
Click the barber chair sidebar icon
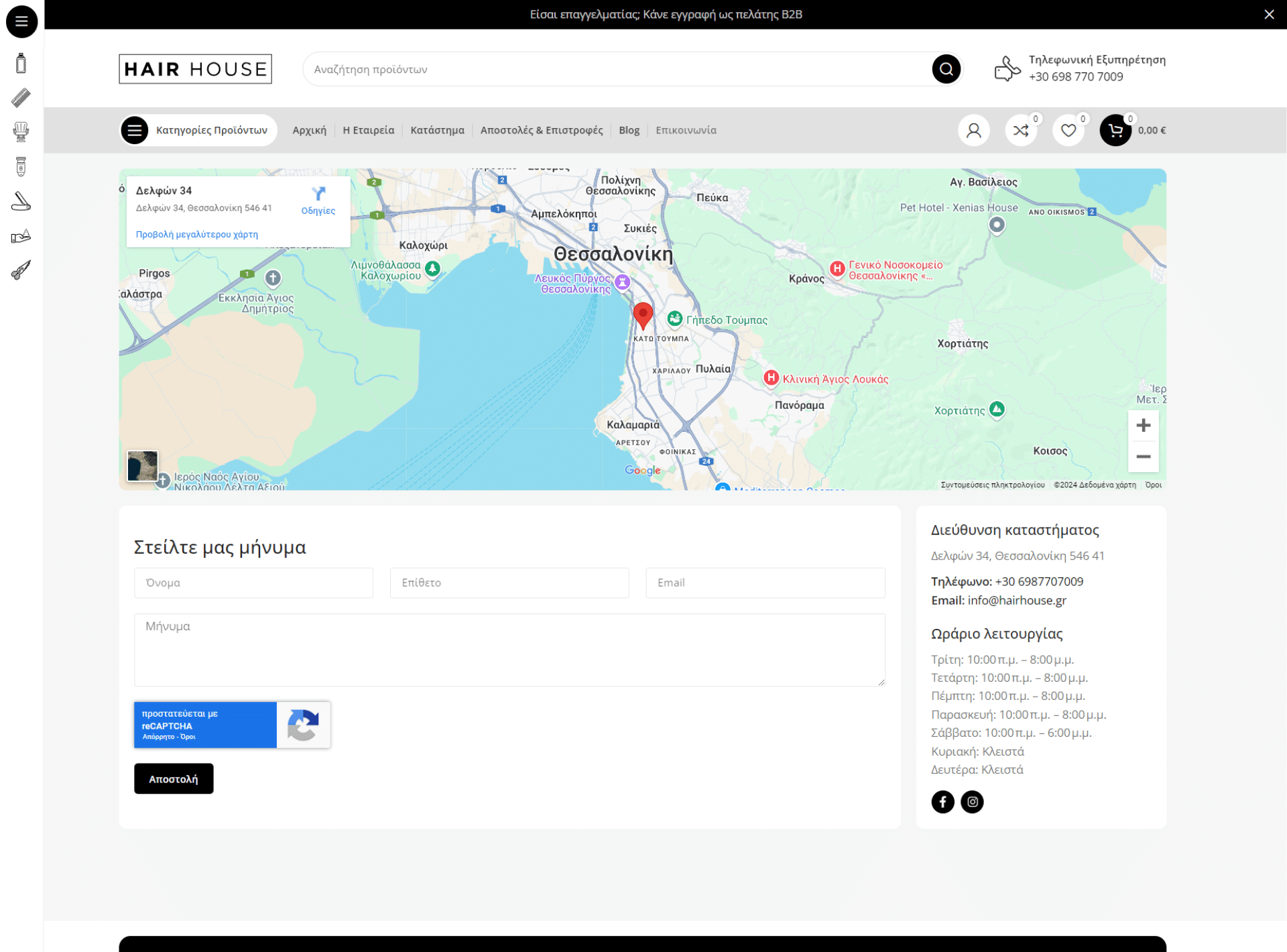21,132
